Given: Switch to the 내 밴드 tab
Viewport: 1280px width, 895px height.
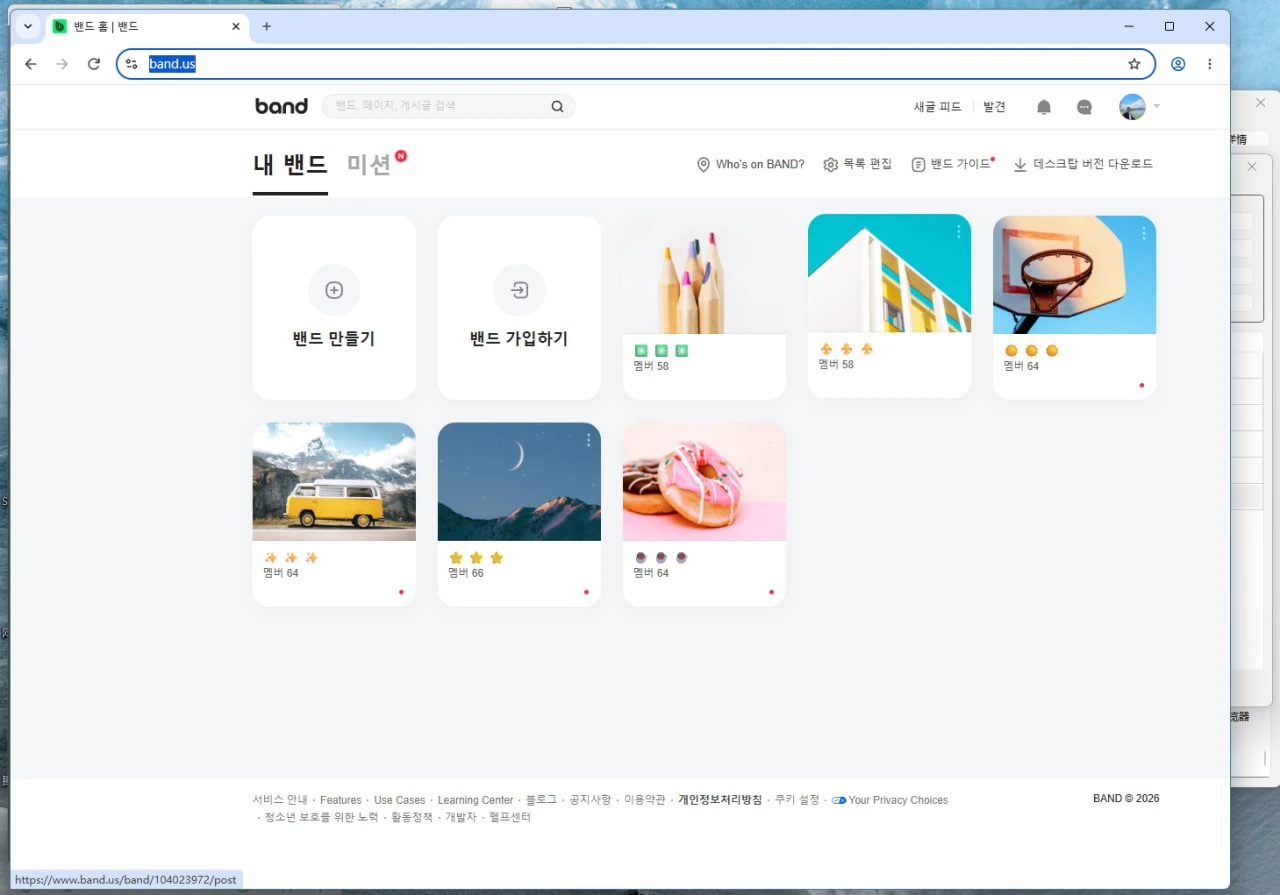Looking at the screenshot, I should (290, 165).
